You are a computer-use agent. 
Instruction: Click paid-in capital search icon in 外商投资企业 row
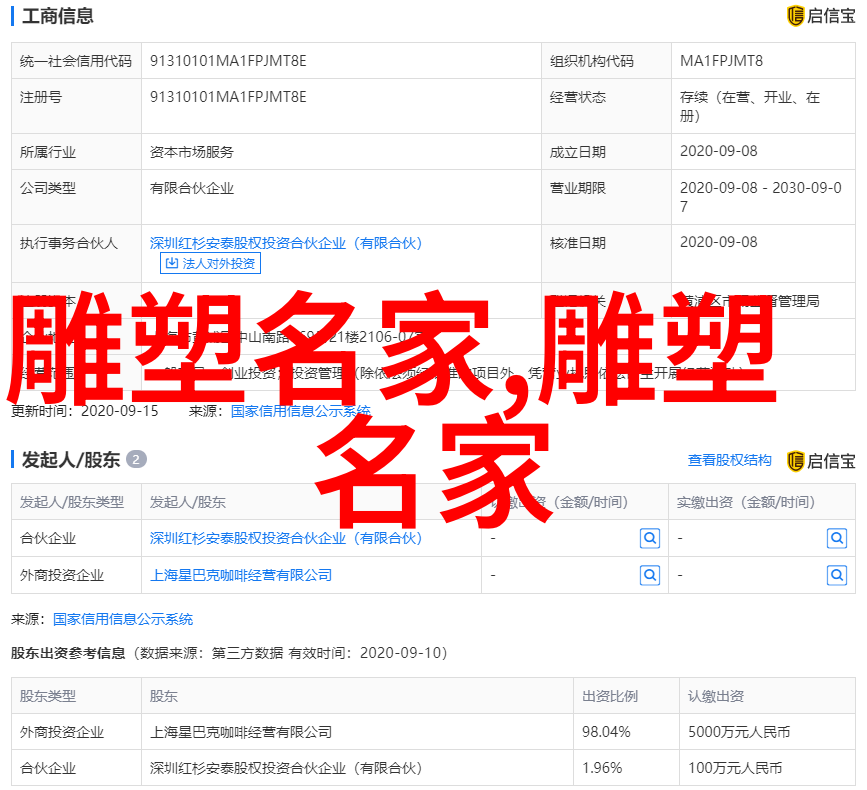837,576
